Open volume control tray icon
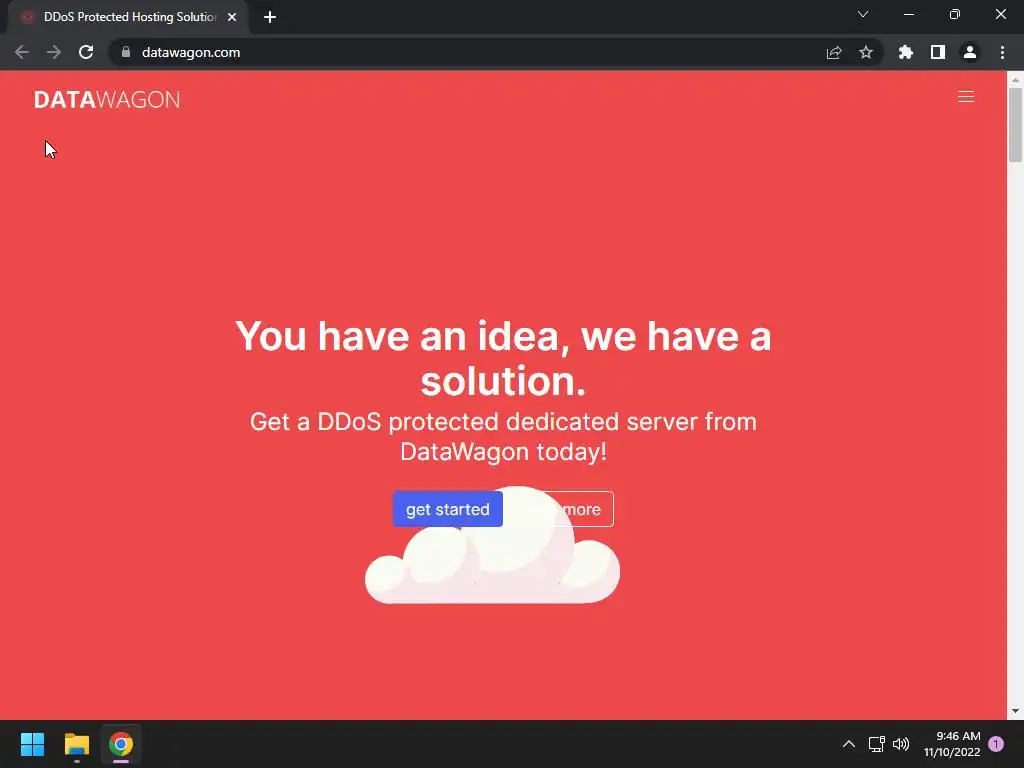This screenshot has width=1024, height=768. (901, 744)
